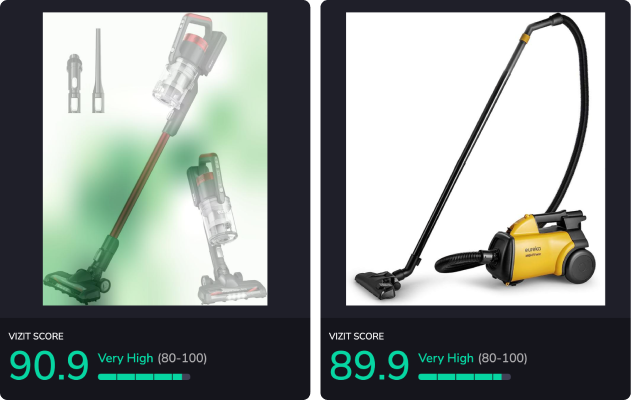
Task: Click the small brush attachment in left image
Action: (74, 83)
